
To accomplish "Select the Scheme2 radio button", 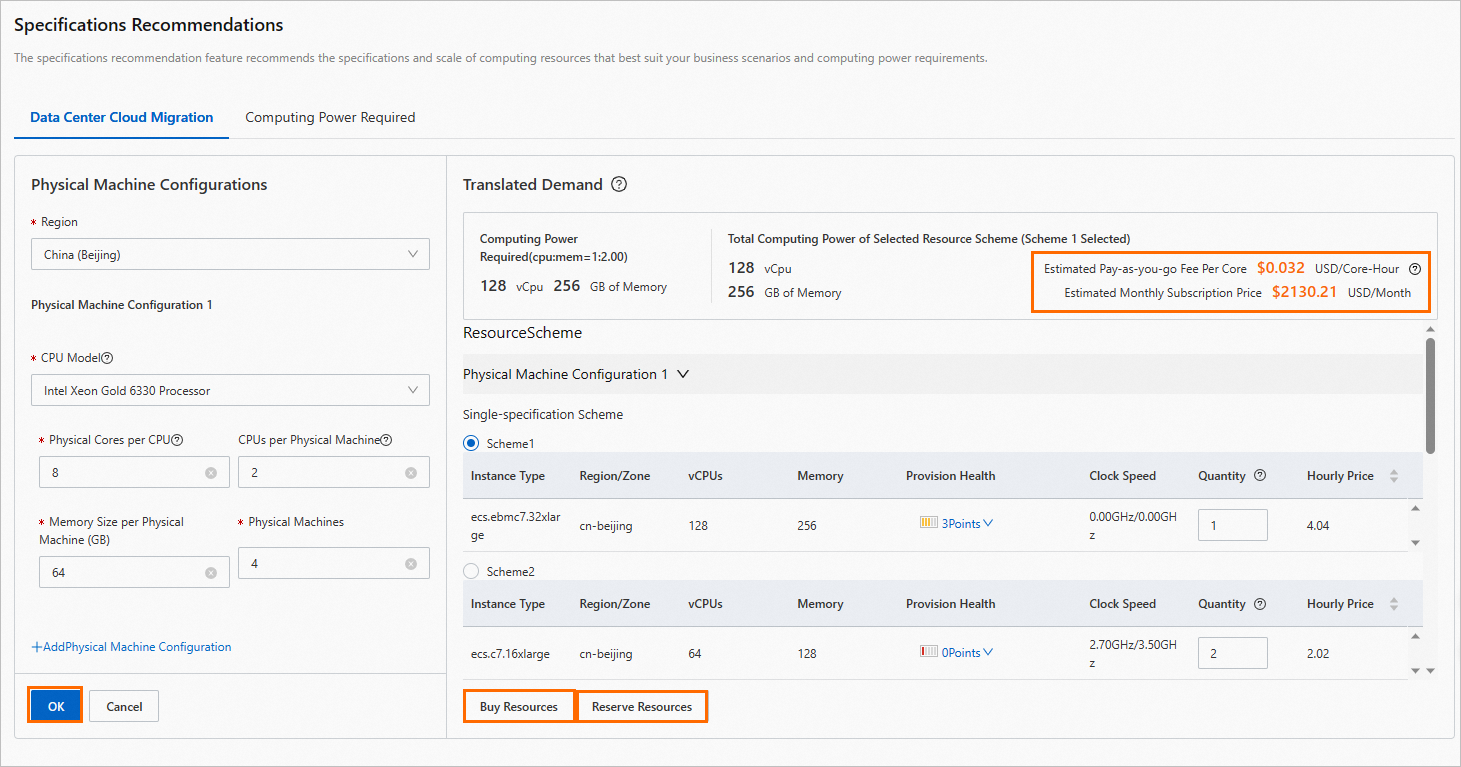I will coord(472,571).
